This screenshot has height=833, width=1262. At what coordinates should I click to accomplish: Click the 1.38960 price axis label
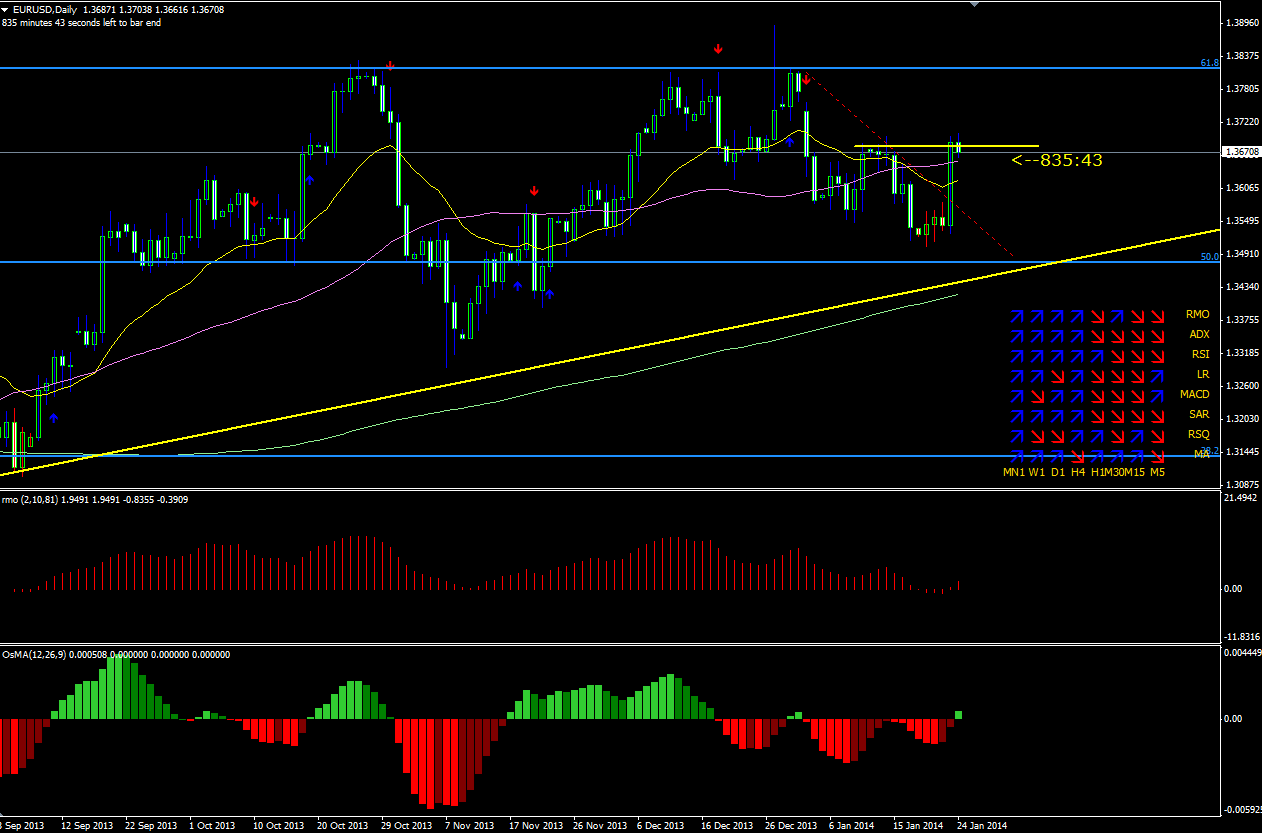point(1242,22)
